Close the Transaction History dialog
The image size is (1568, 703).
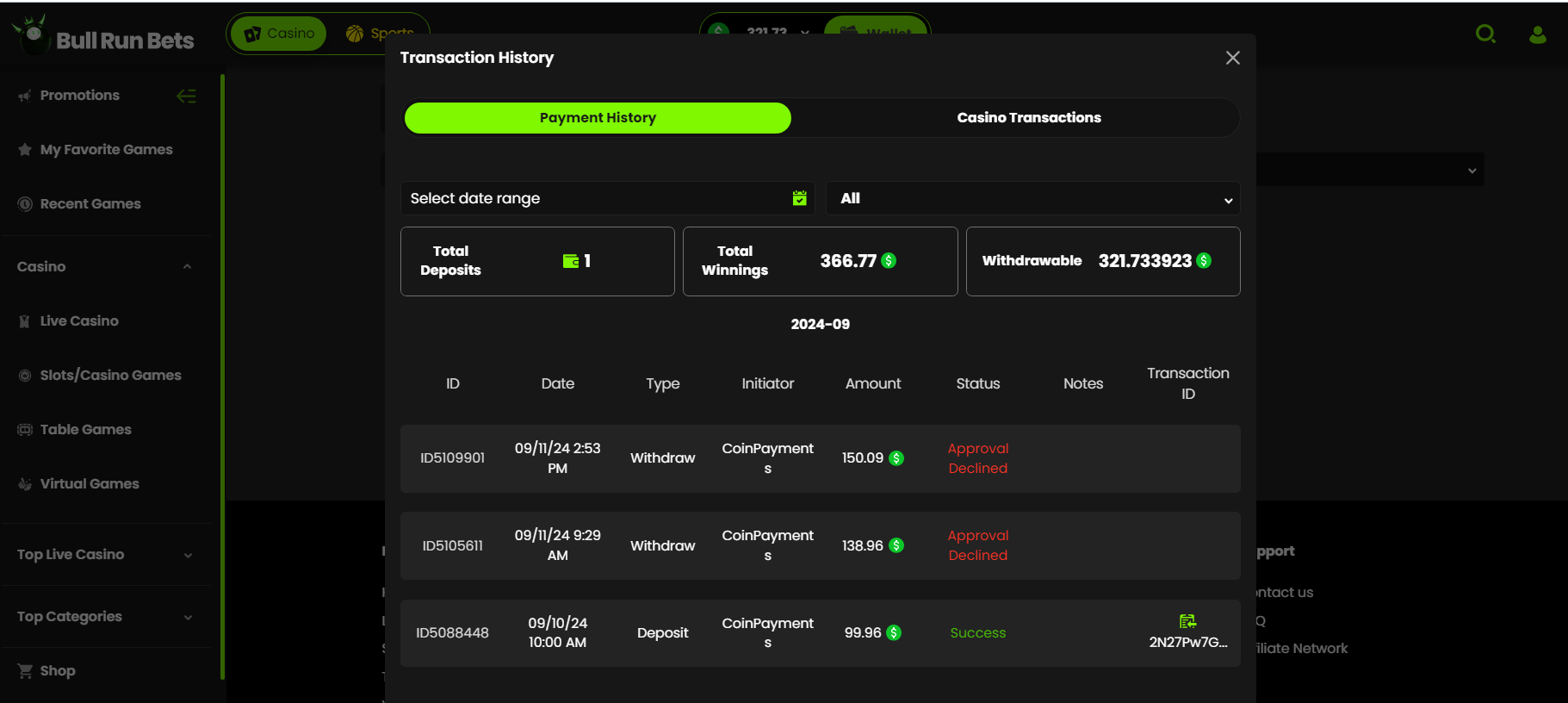(1233, 58)
